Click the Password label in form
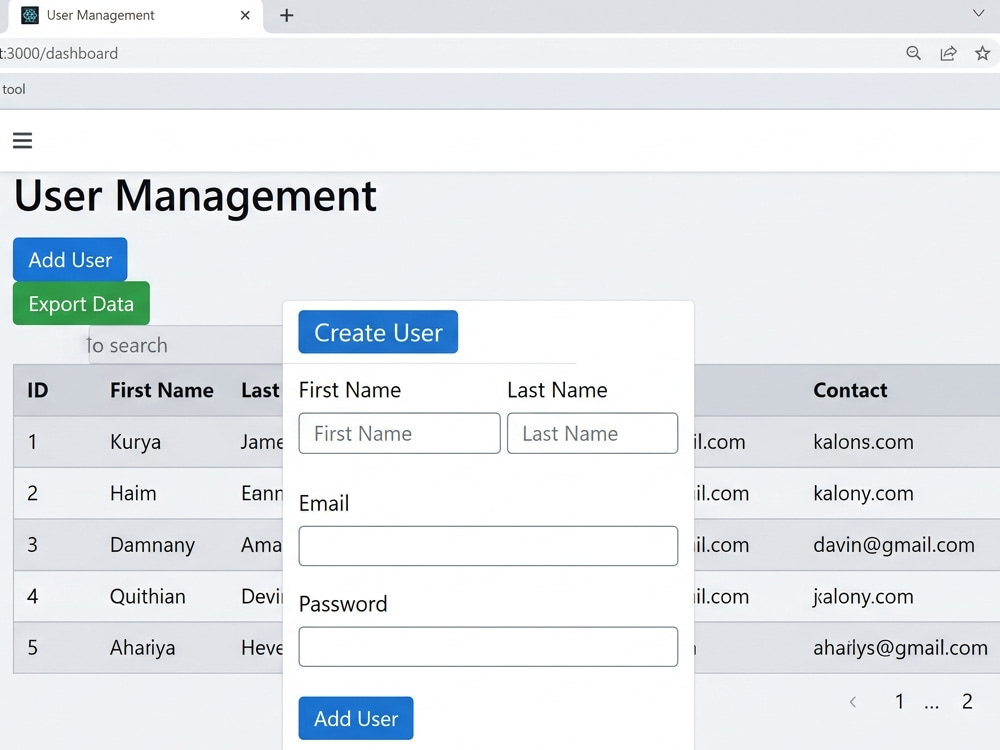The image size is (1000, 750). (342, 603)
